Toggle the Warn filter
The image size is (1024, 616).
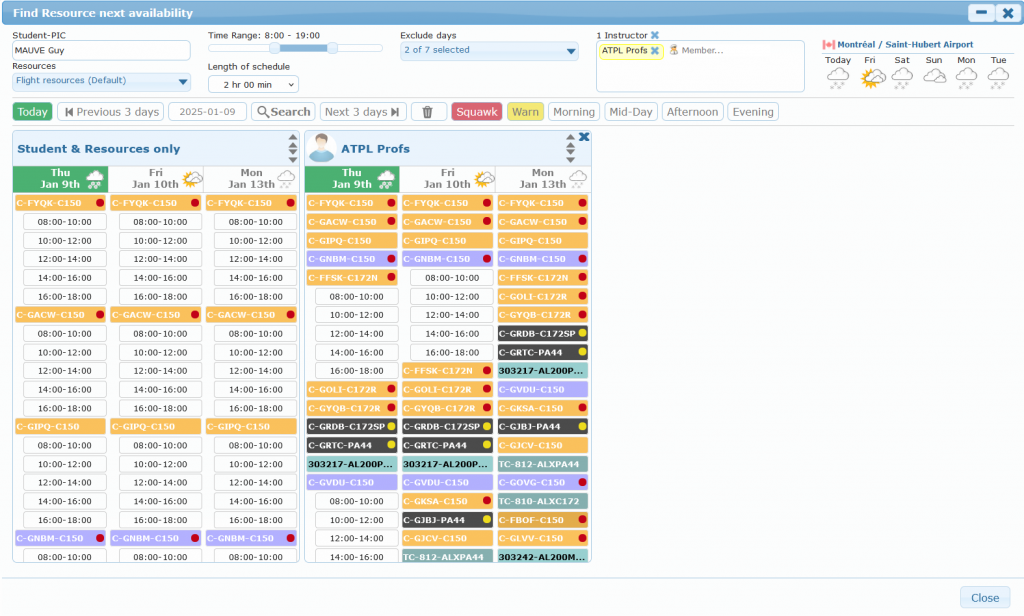click(x=525, y=112)
